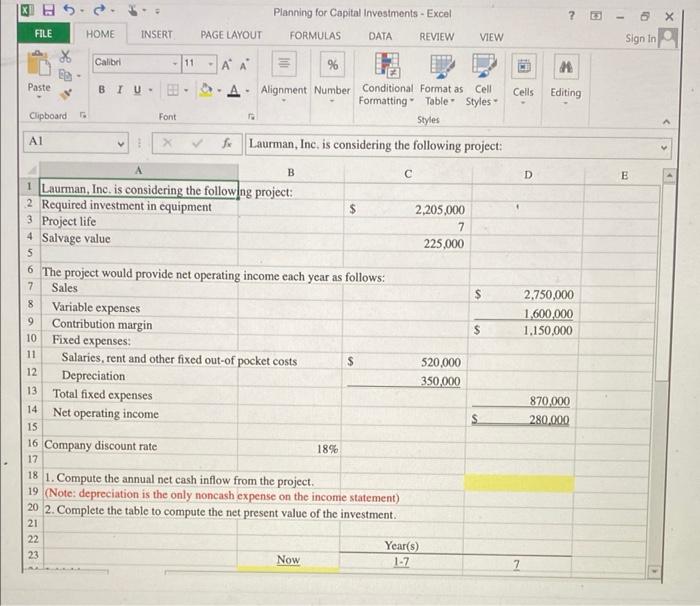Viewport: 700px width, 606px height.
Task: Collapse the ribbon with up caret
Action: click(666, 121)
